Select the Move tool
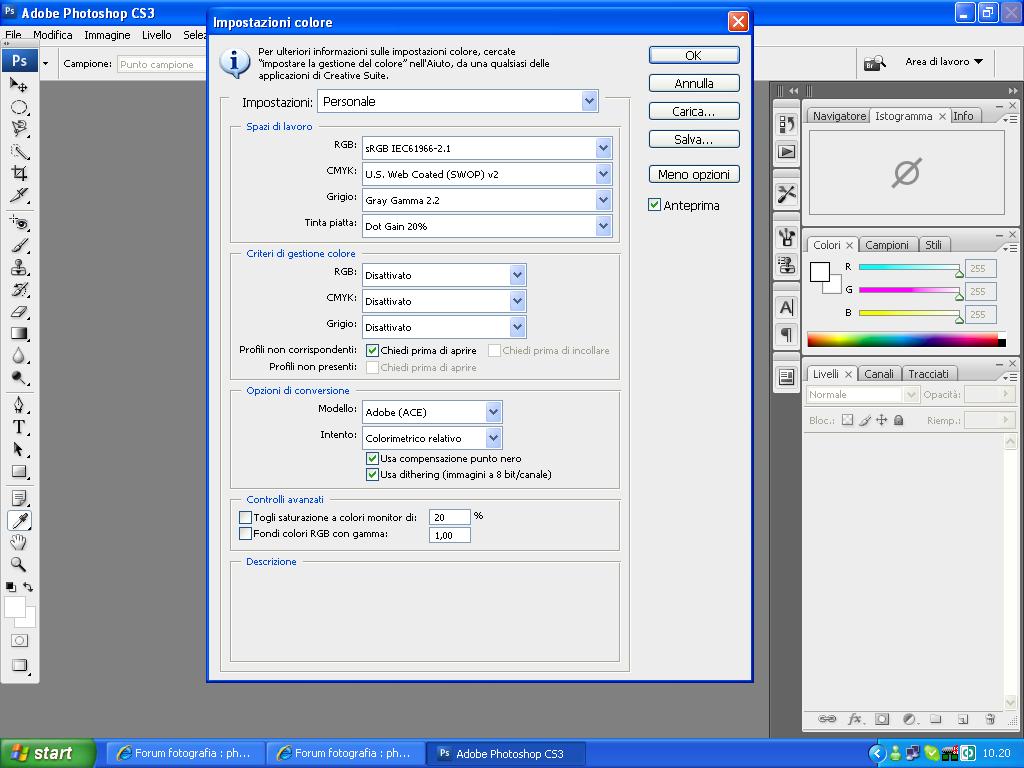The image size is (1024, 768). point(19,85)
